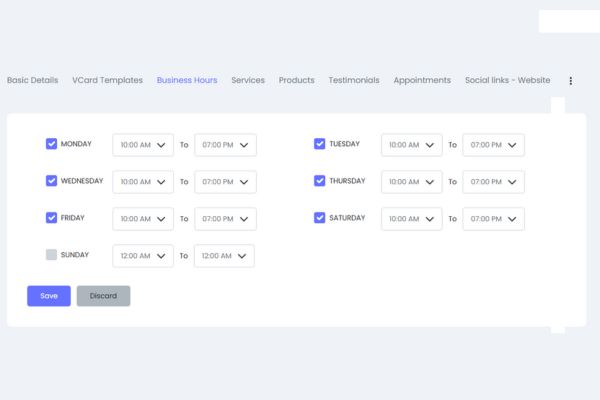Toggle the Thursday checkbox off
The width and height of the screenshot is (600, 400).
tap(320, 181)
